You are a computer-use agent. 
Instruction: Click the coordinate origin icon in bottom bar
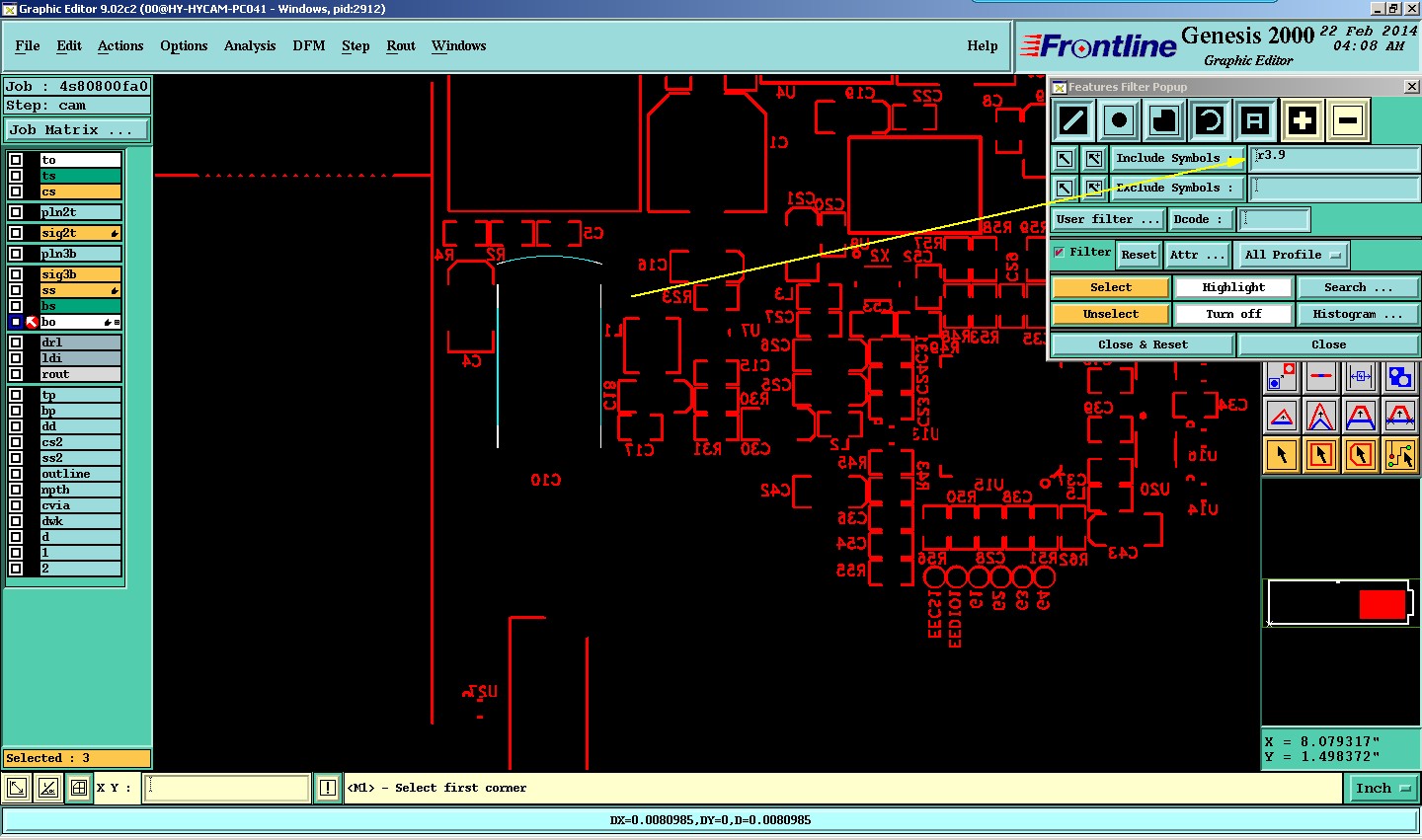pyautogui.click(x=47, y=788)
